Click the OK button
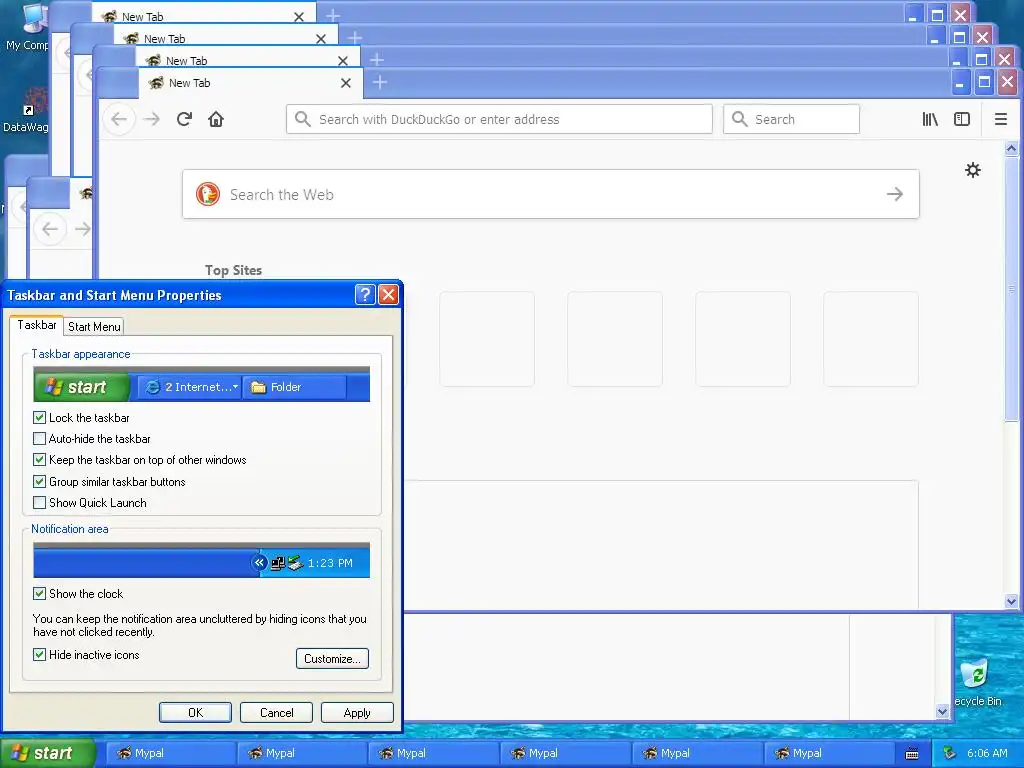 point(195,712)
